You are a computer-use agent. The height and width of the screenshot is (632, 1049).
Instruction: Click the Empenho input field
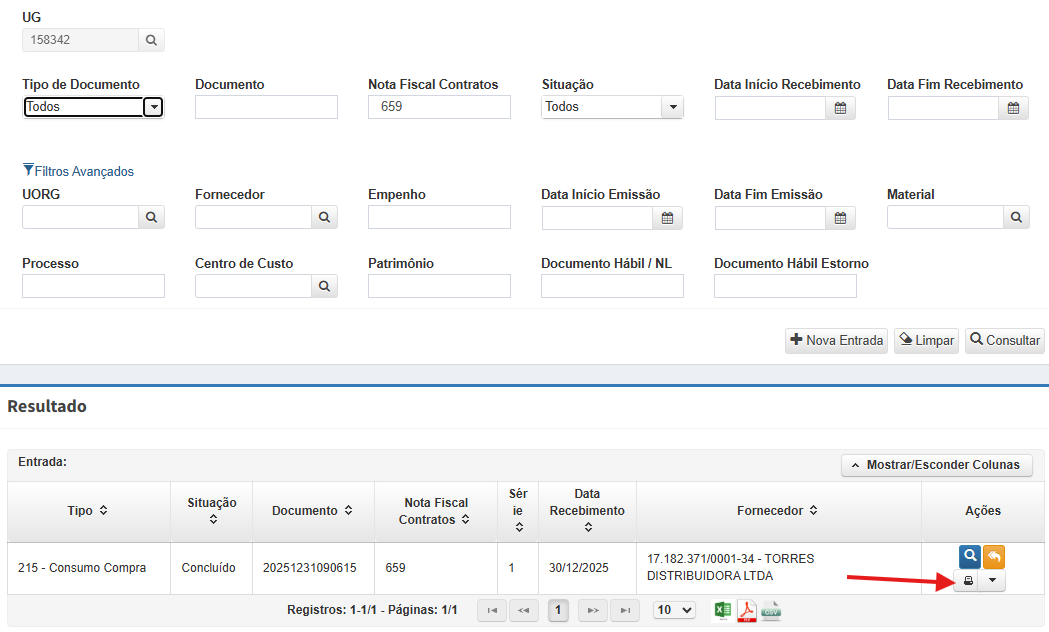pyautogui.click(x=439, y=217)
